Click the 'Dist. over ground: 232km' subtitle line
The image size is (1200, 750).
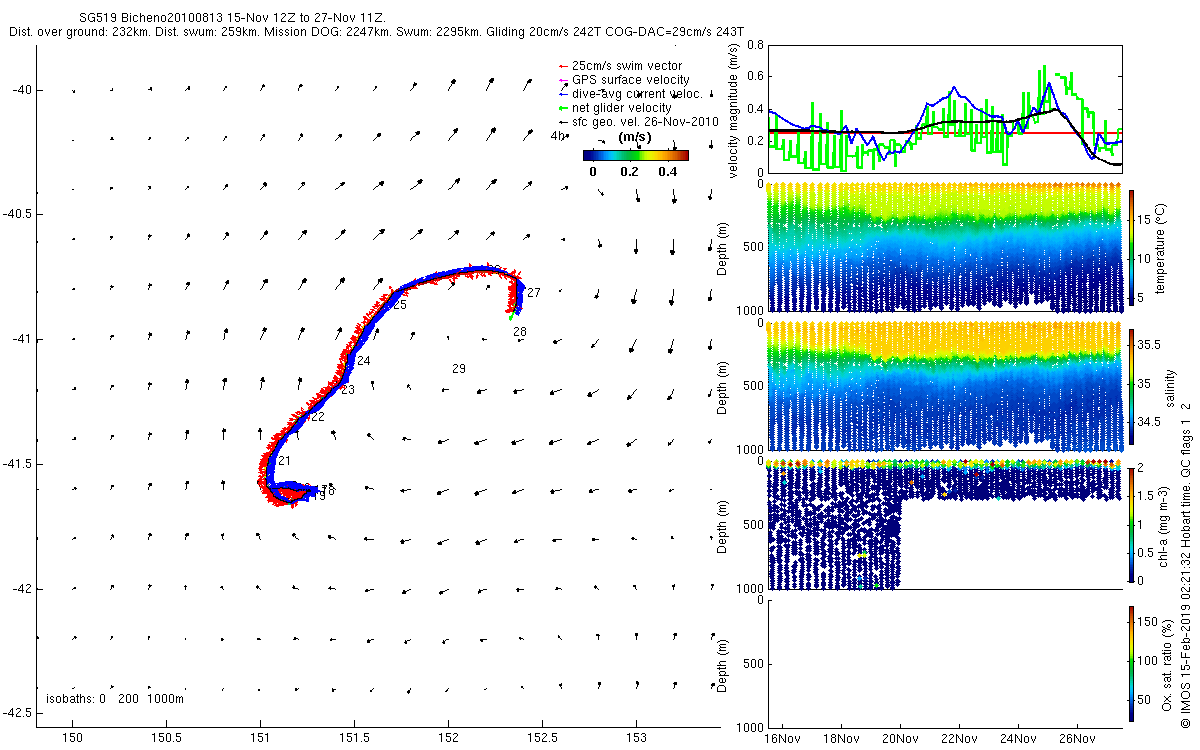[x=376, y=32]
